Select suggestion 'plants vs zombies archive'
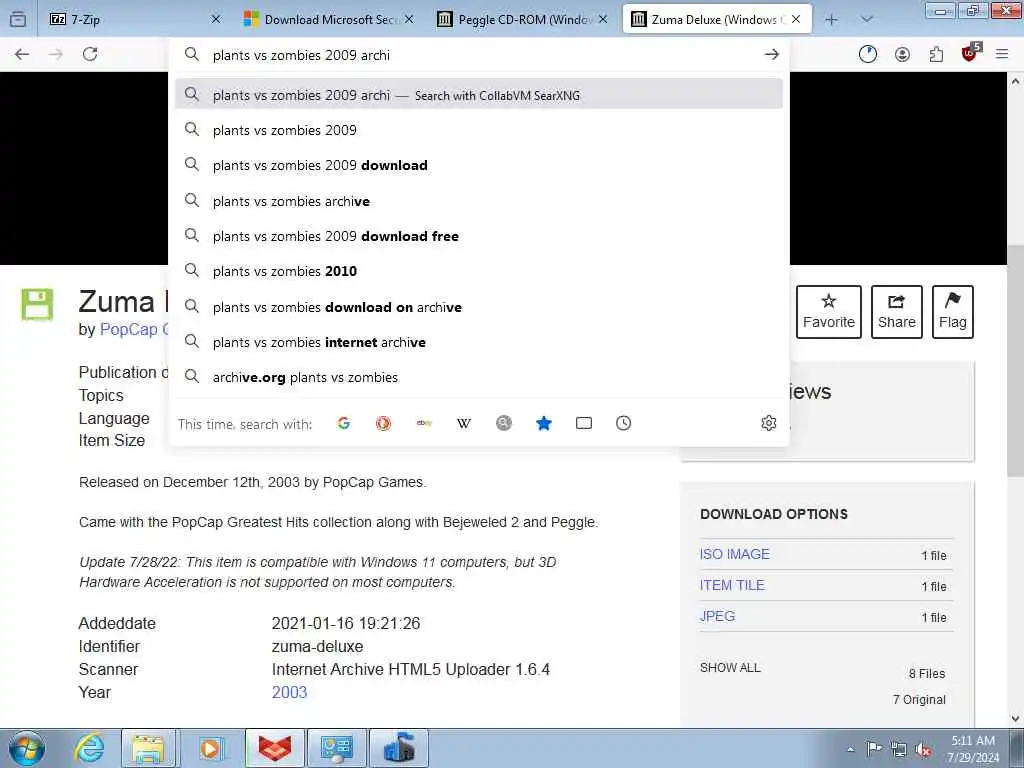This screenshot has width=1024, height=768. [x=479, y=201]
